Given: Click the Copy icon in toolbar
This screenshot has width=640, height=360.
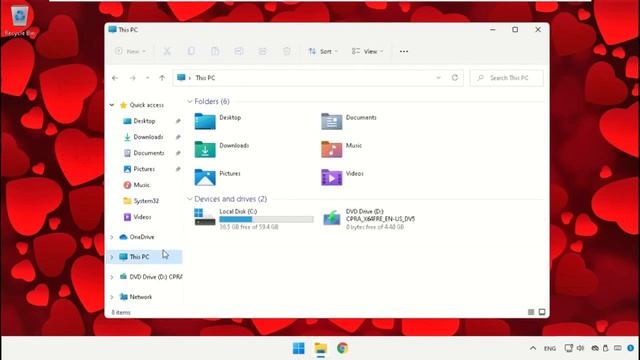Looking at the screenshot, I should [x=191, y=51].
